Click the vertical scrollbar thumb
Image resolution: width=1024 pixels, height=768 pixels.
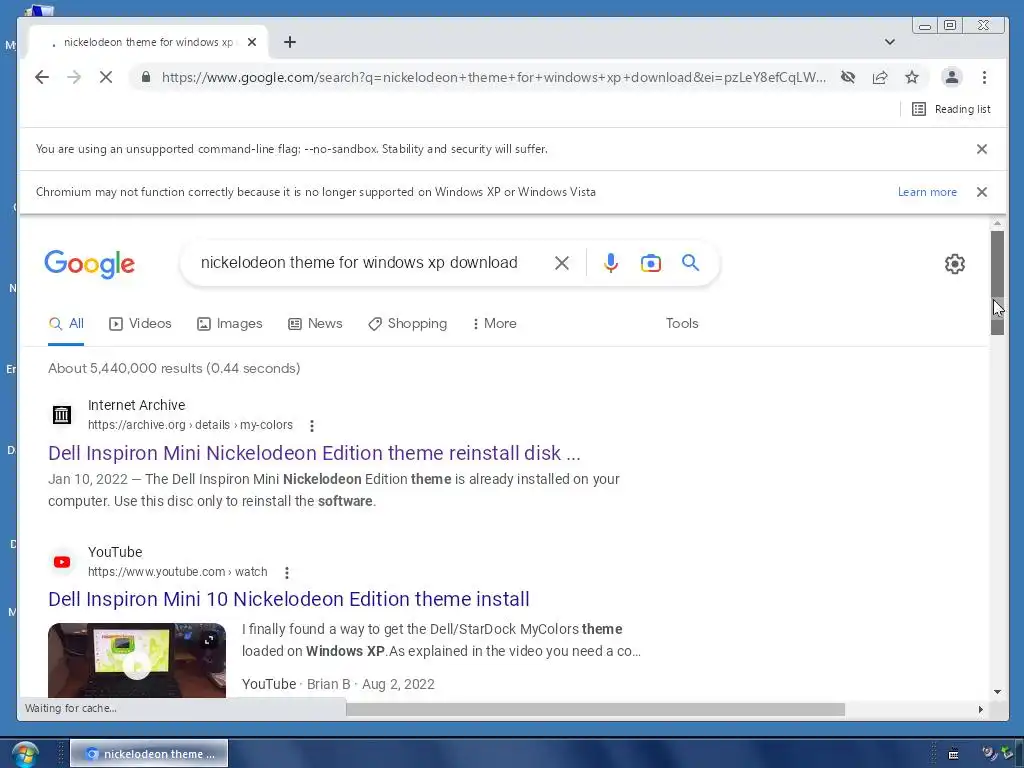pos(997,282)
